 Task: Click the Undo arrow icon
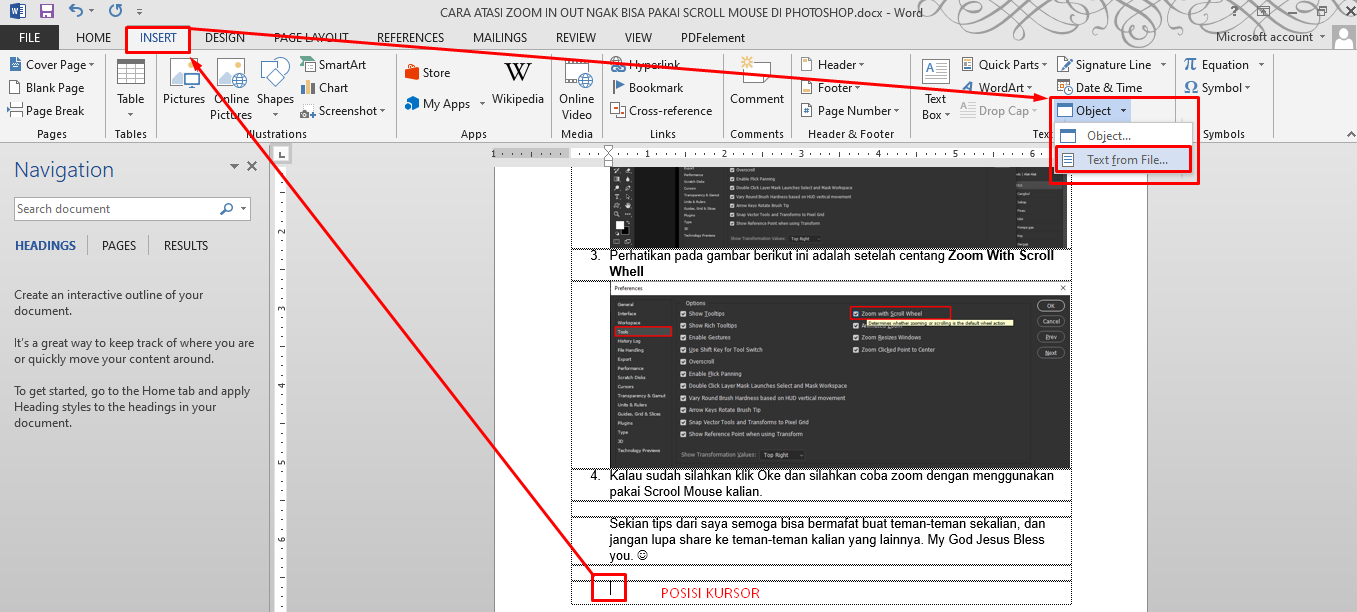click(76, 11)
